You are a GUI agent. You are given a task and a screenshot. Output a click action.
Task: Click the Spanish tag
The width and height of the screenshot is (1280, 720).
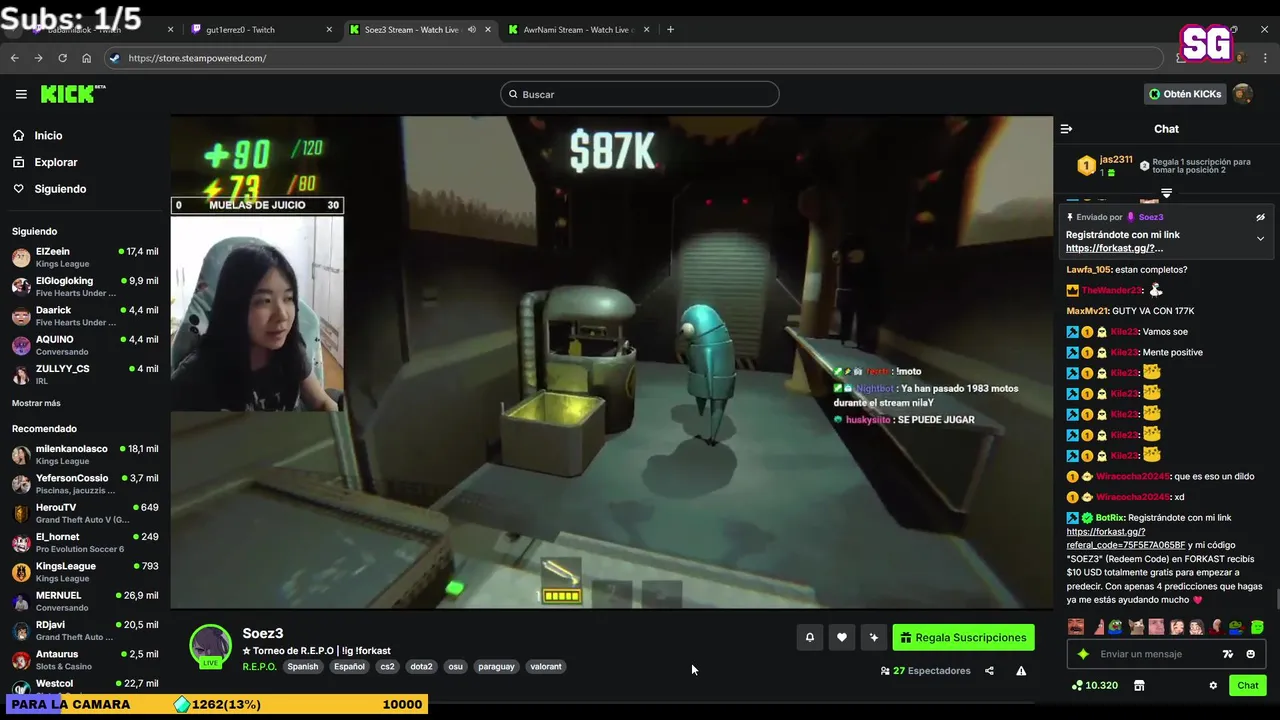303,667
